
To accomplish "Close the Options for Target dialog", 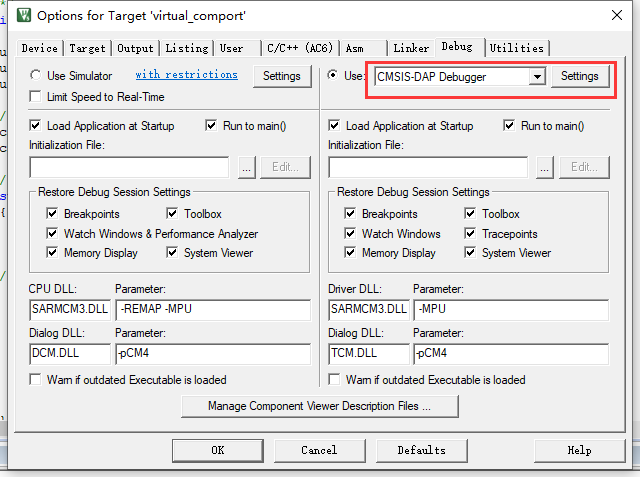I will [x=617, y=16].
